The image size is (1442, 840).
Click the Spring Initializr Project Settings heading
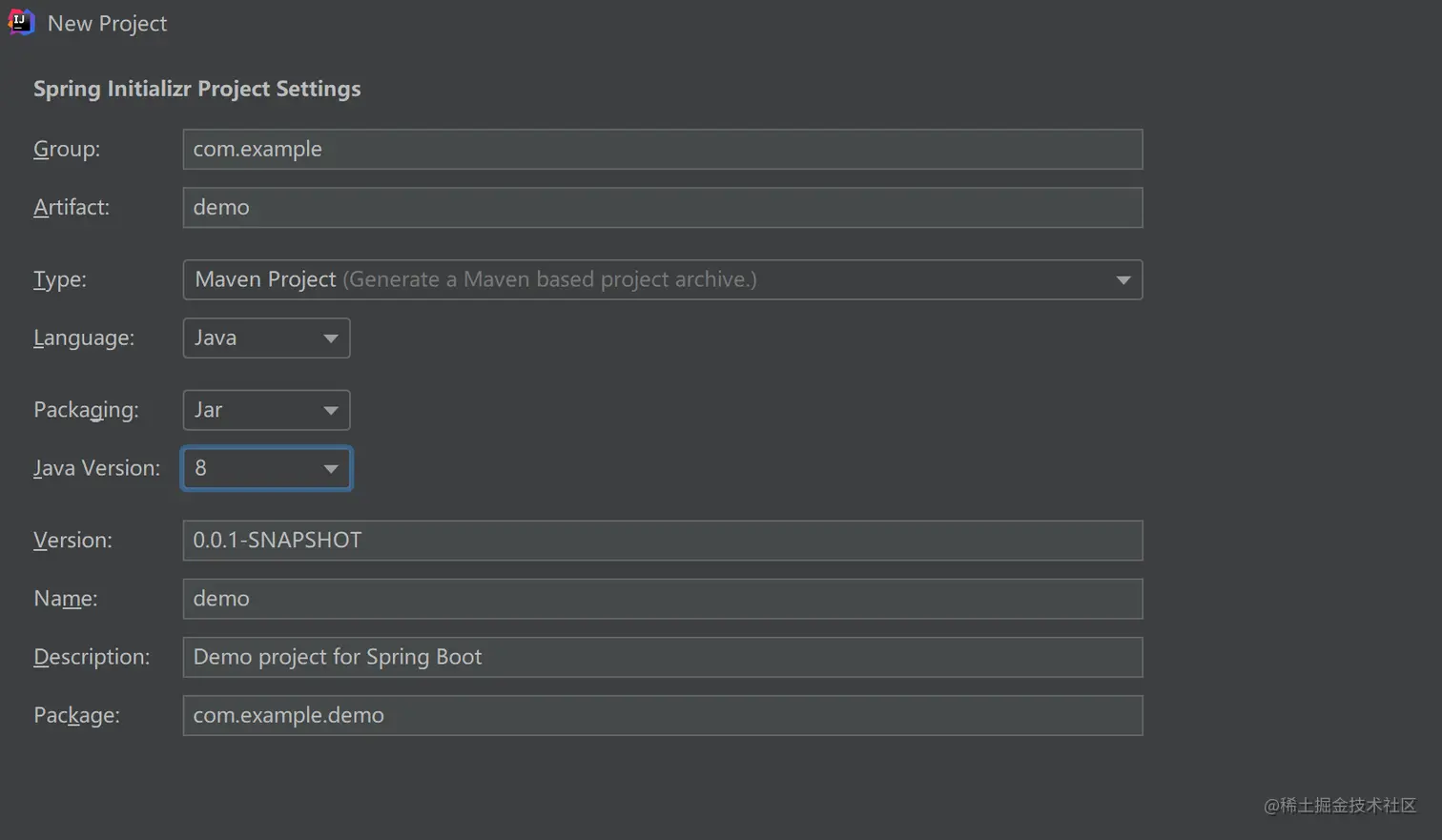tap(197, 89)
